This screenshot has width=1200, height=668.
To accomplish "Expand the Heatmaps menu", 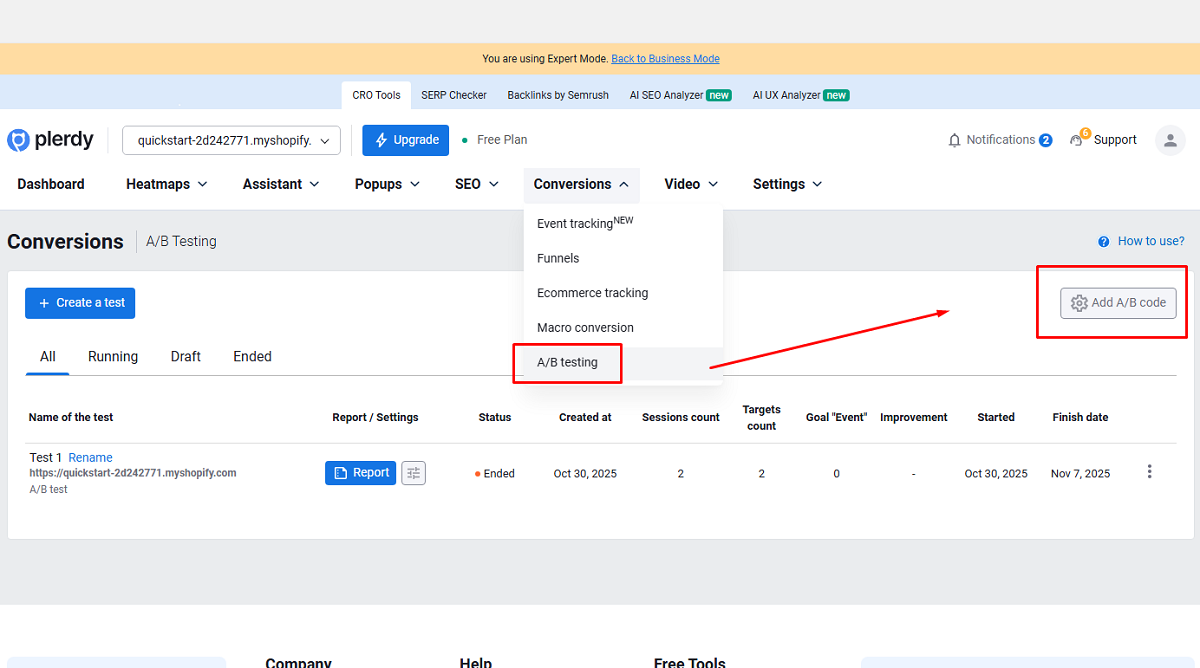I will click(x=166, y=184).
